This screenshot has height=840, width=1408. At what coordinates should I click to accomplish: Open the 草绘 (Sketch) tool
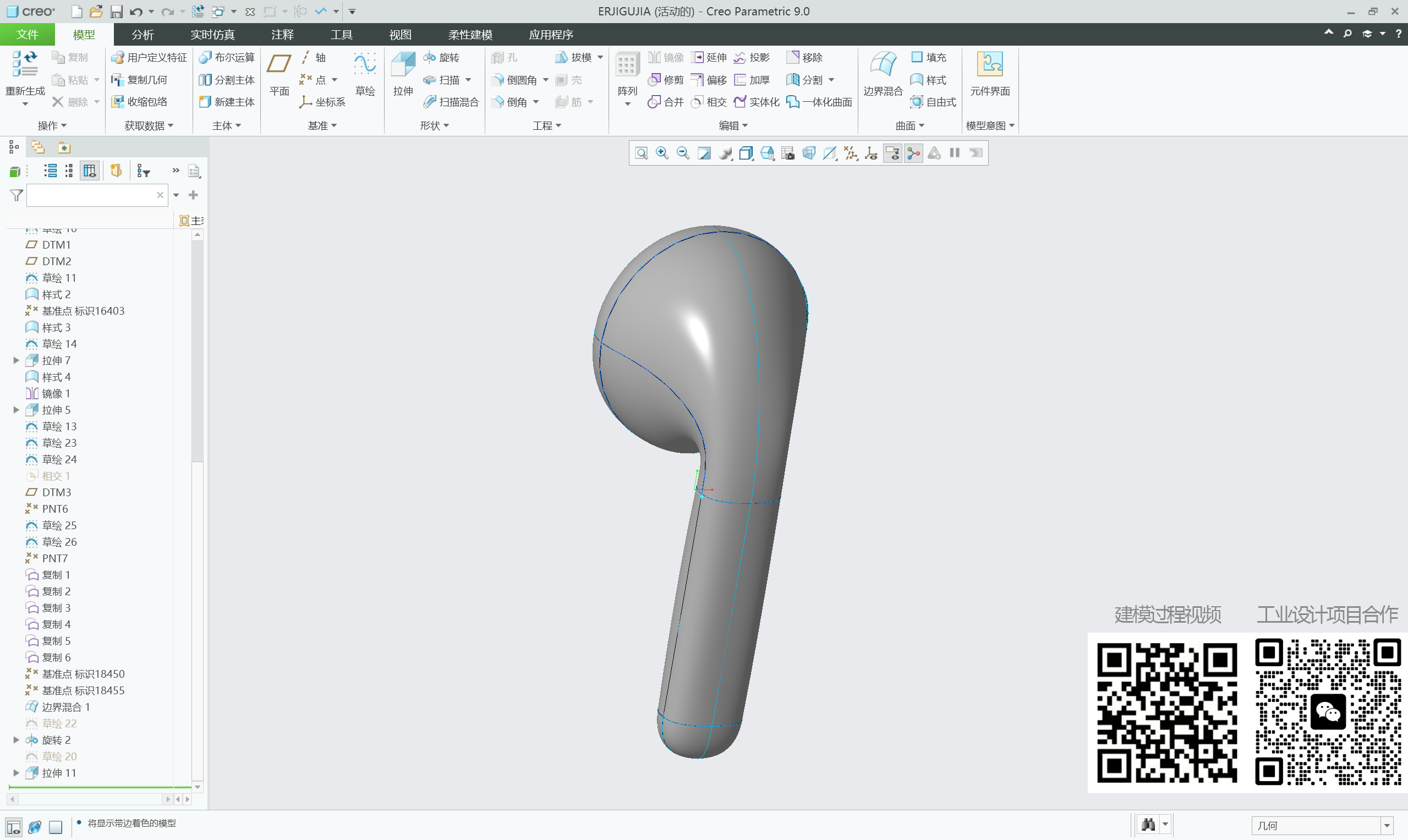[365, 73]
